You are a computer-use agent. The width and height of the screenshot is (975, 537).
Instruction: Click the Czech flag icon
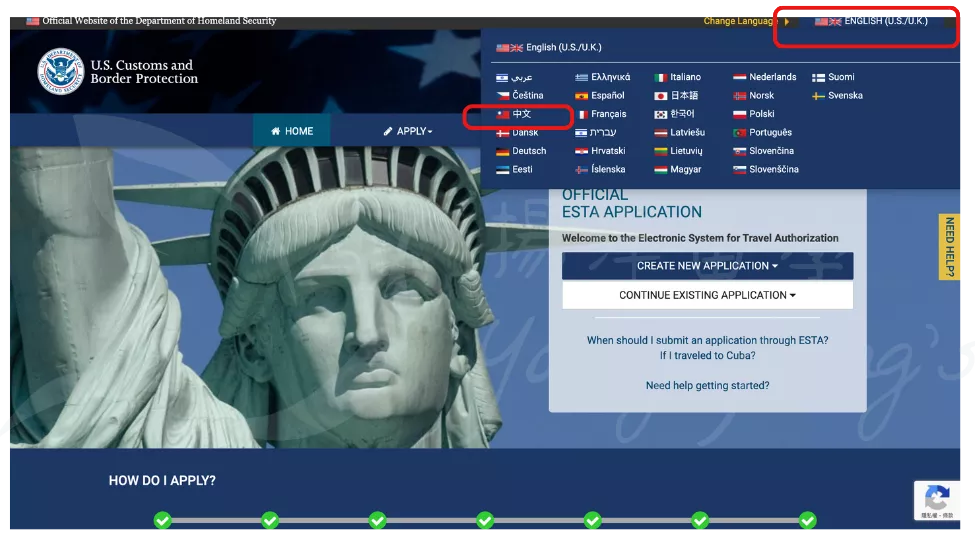tap(502, 96)
